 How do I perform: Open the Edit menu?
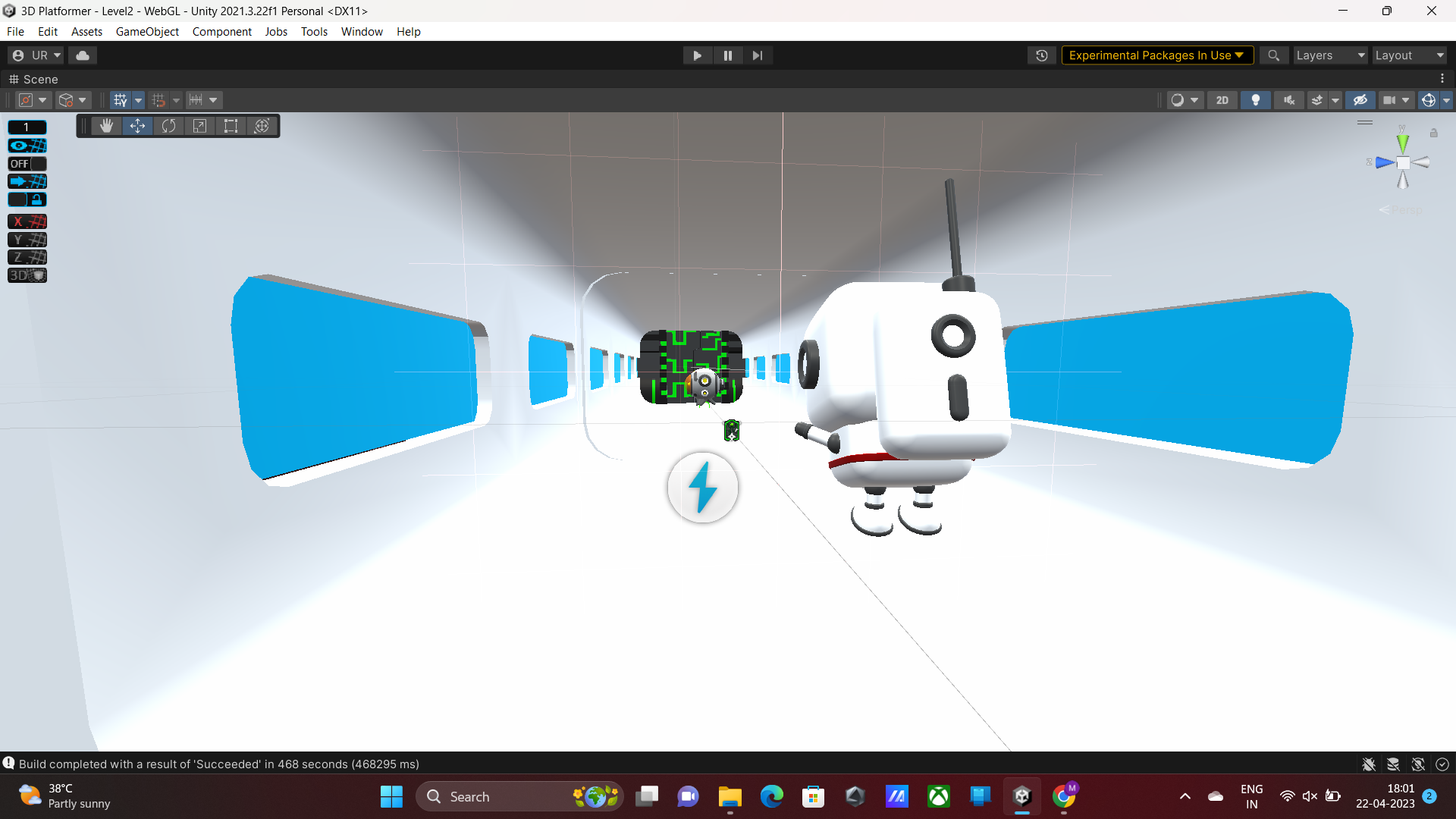point(48,31)
